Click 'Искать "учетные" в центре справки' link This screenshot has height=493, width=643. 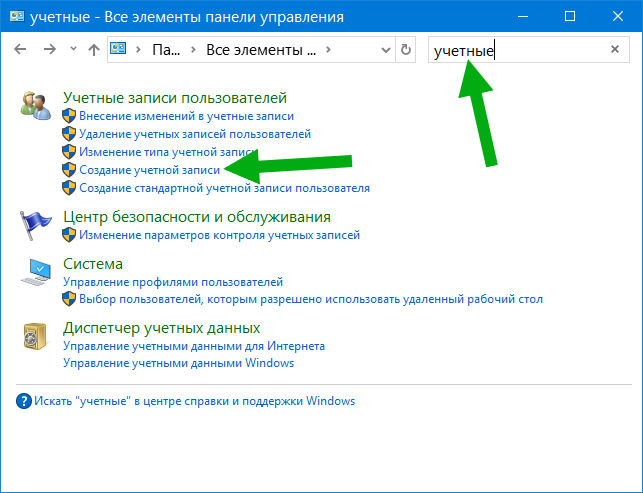coord(194,401)
